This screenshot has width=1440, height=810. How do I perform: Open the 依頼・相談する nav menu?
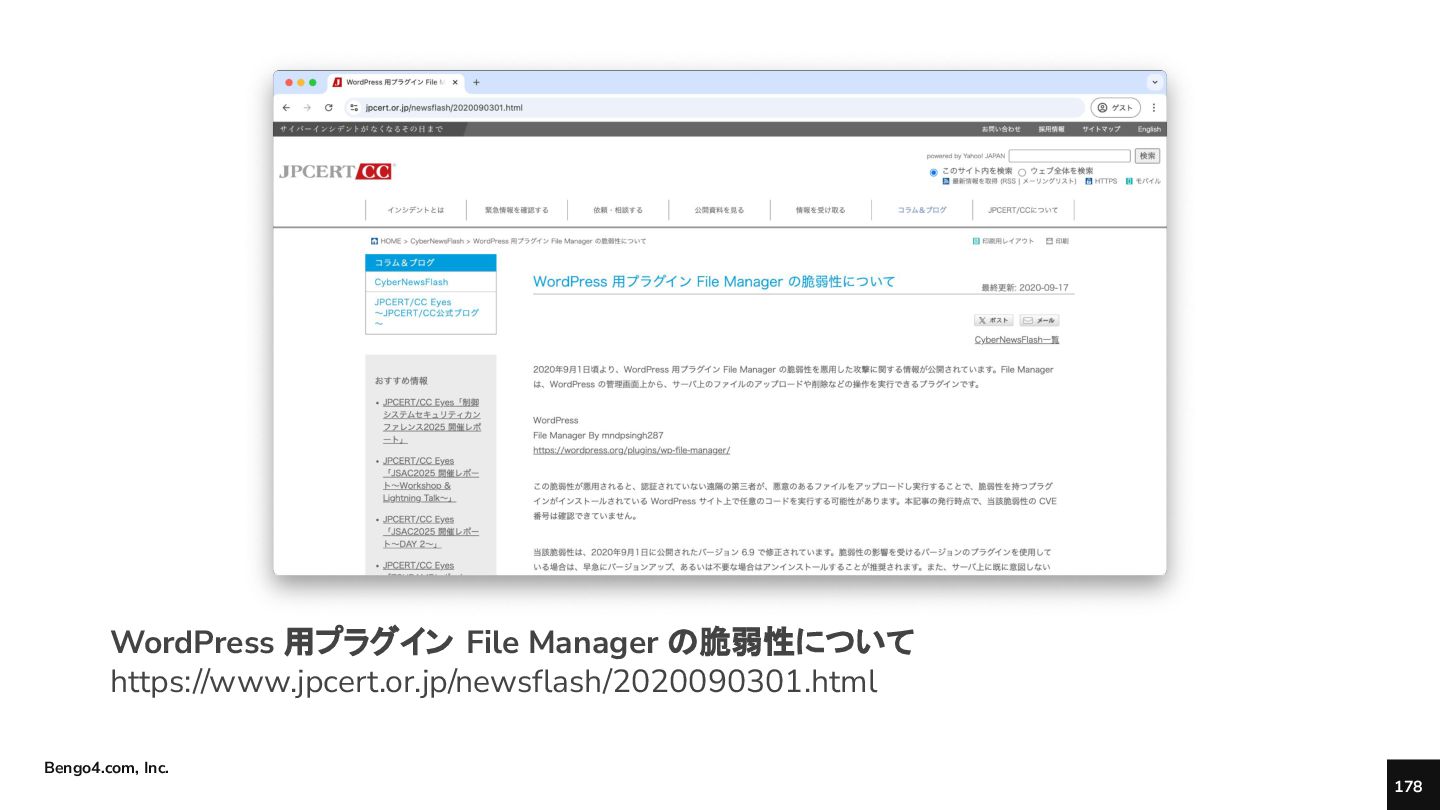click(618, 210)
